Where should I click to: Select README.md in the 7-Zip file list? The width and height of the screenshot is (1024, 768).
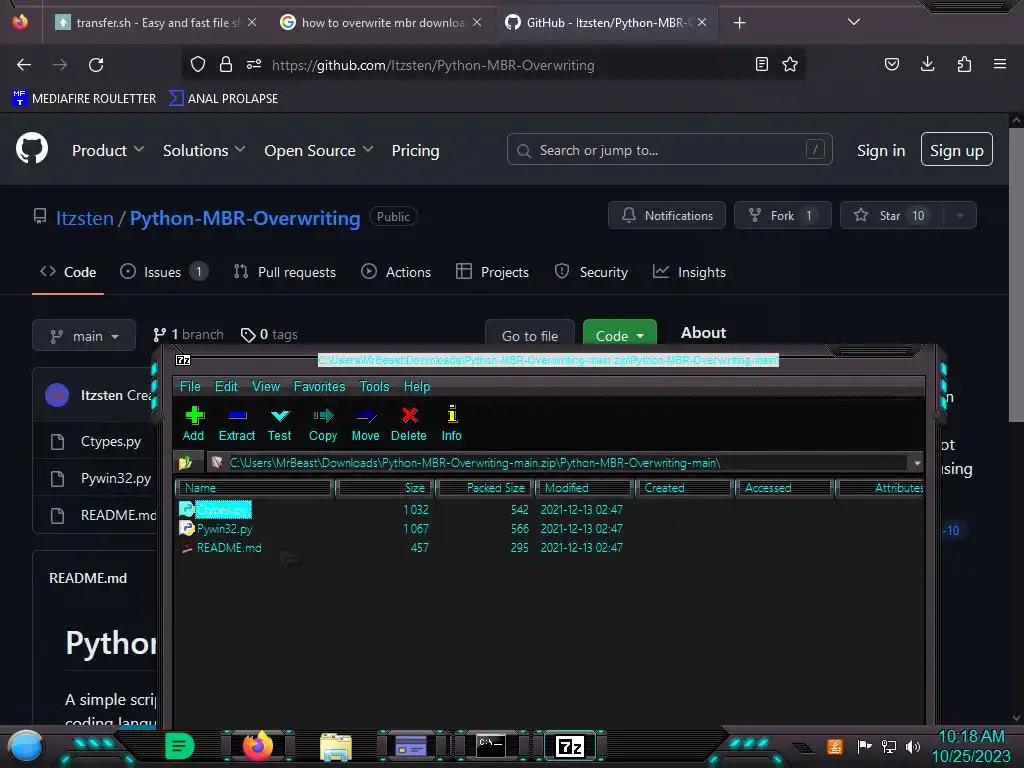[229, 547]
